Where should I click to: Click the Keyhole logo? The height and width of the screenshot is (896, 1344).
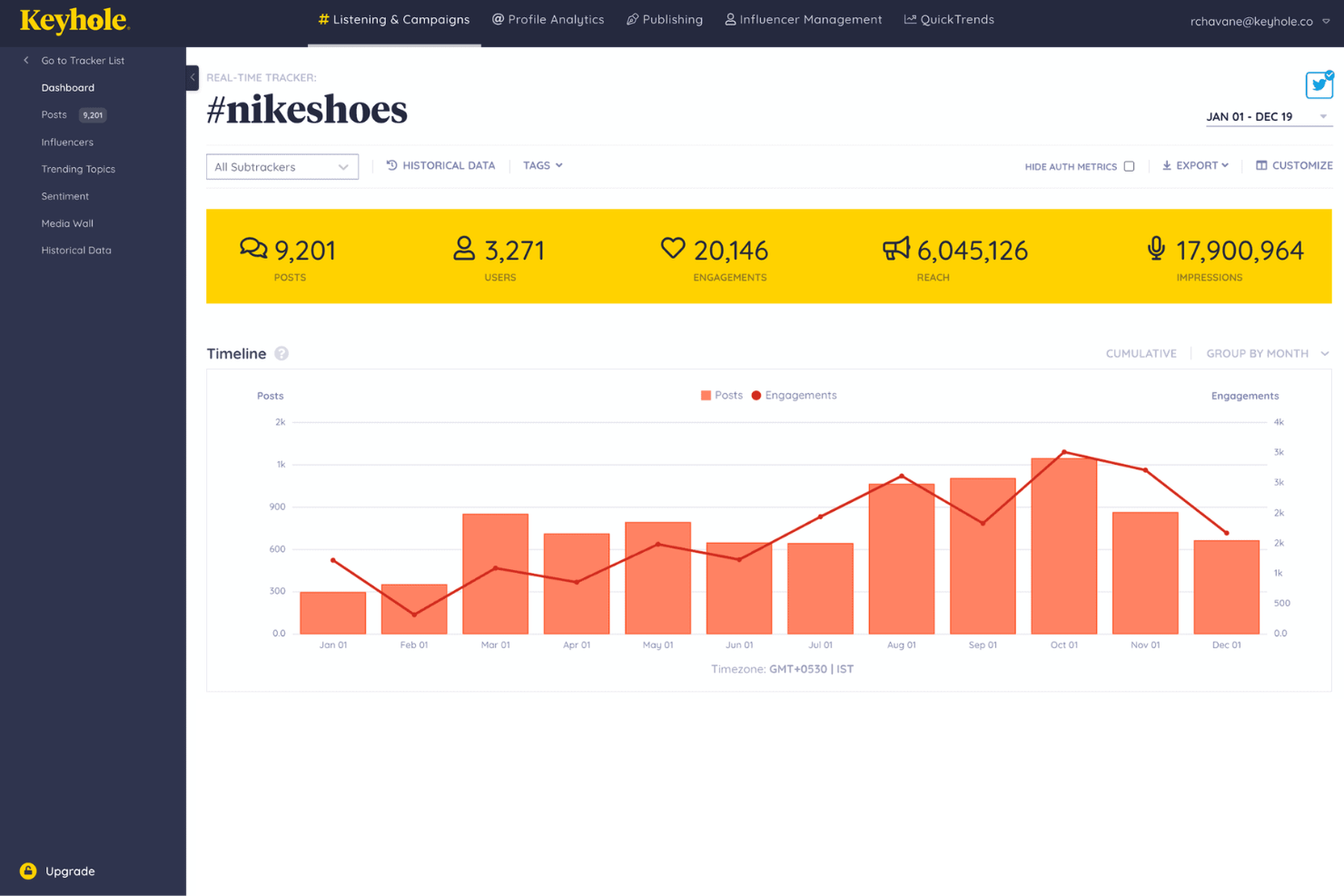click(74, 20)
